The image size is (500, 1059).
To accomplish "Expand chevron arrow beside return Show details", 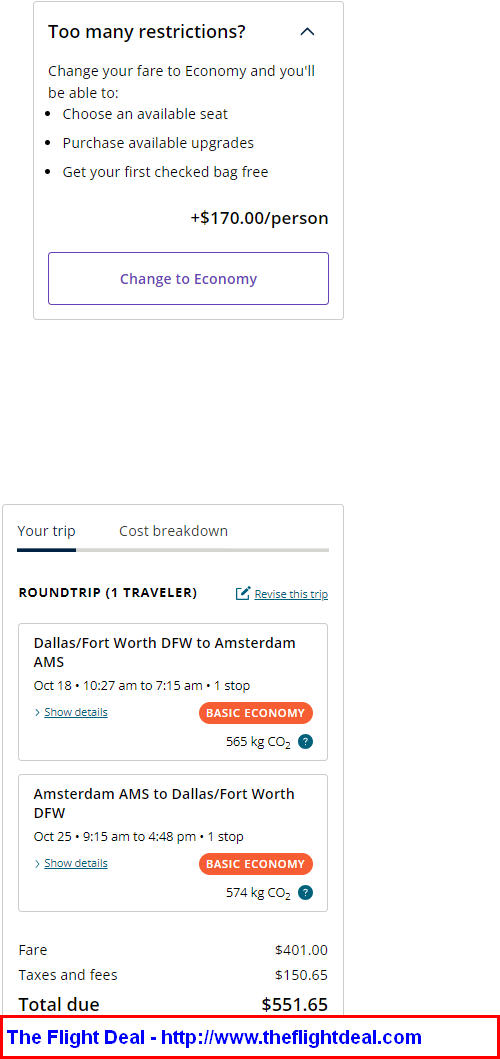I will [37, 864].
